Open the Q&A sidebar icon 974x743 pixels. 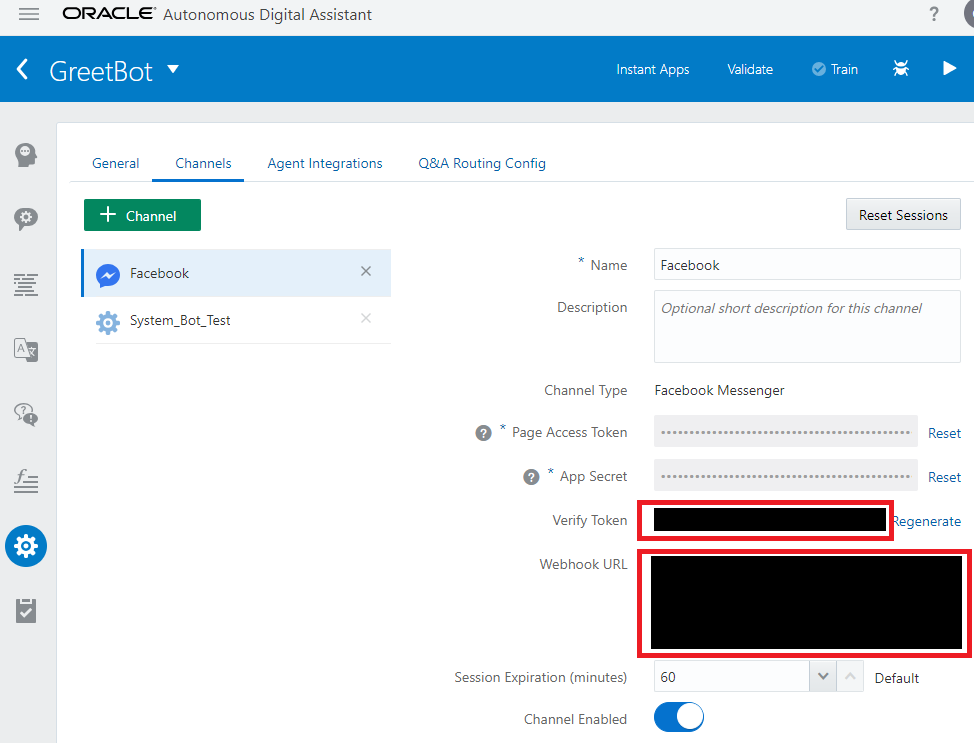coord(26,414)
